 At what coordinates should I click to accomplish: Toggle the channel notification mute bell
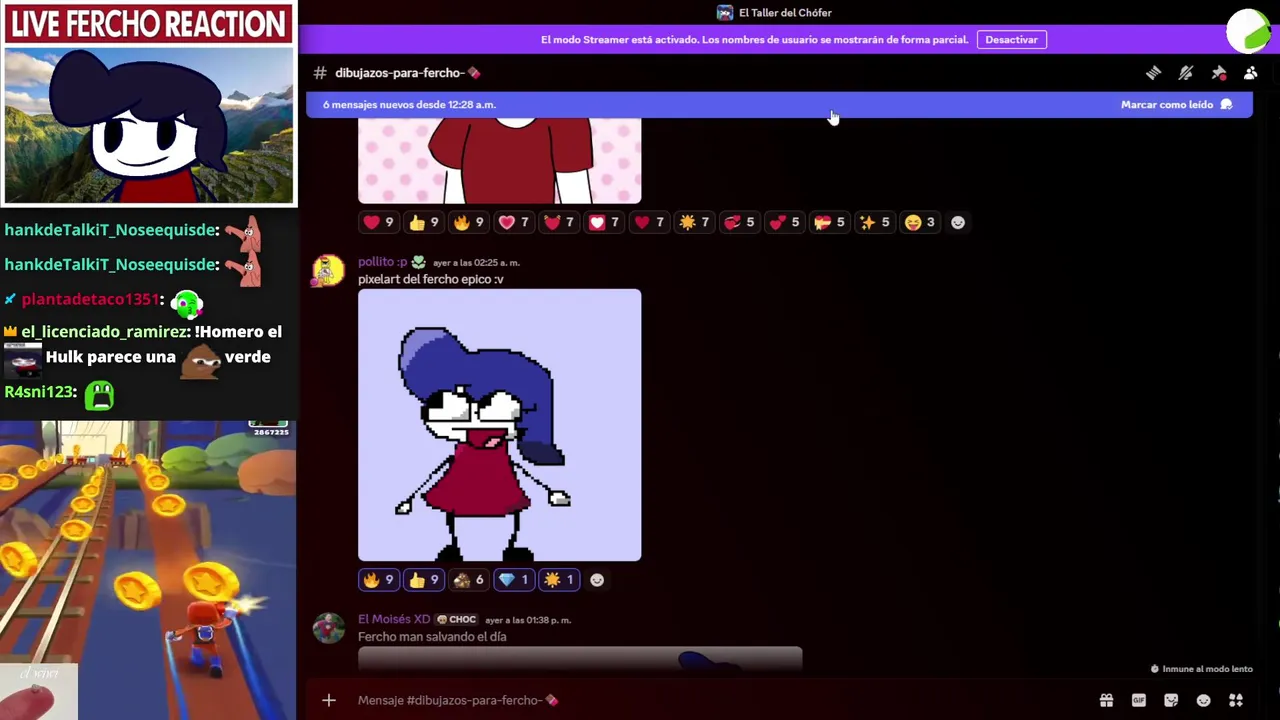click(1186, 73)
